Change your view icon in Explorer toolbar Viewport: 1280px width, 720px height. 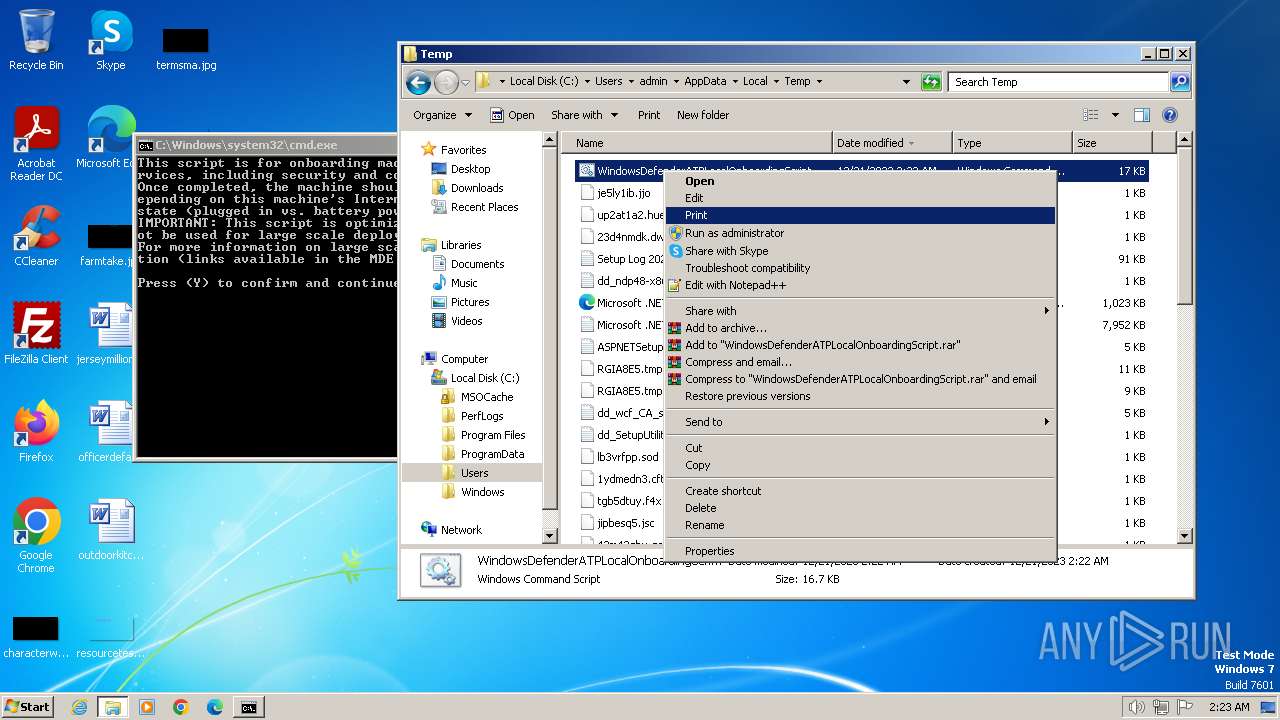point(1091,115)
